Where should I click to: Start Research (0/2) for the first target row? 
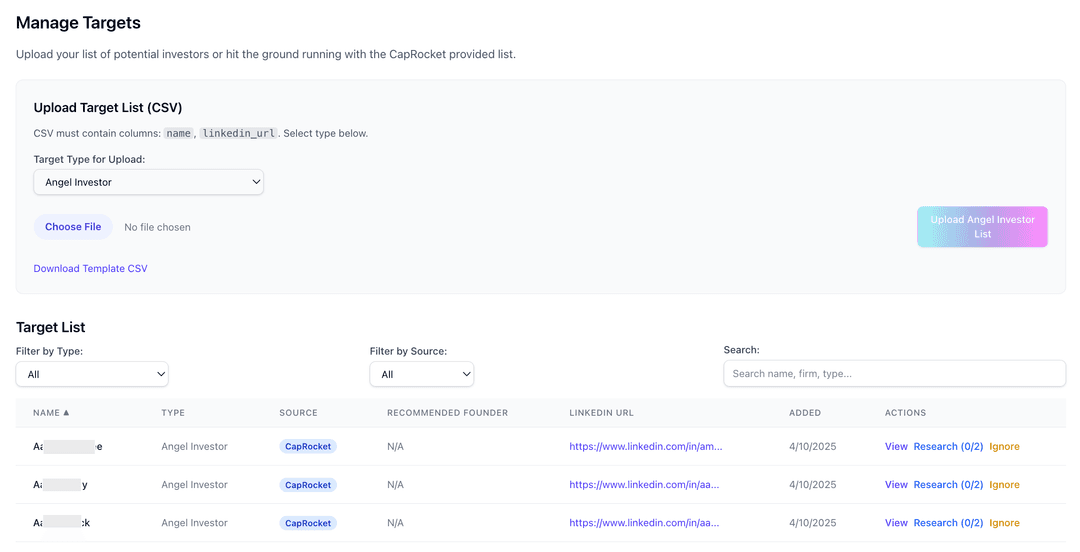click(948, 447)
